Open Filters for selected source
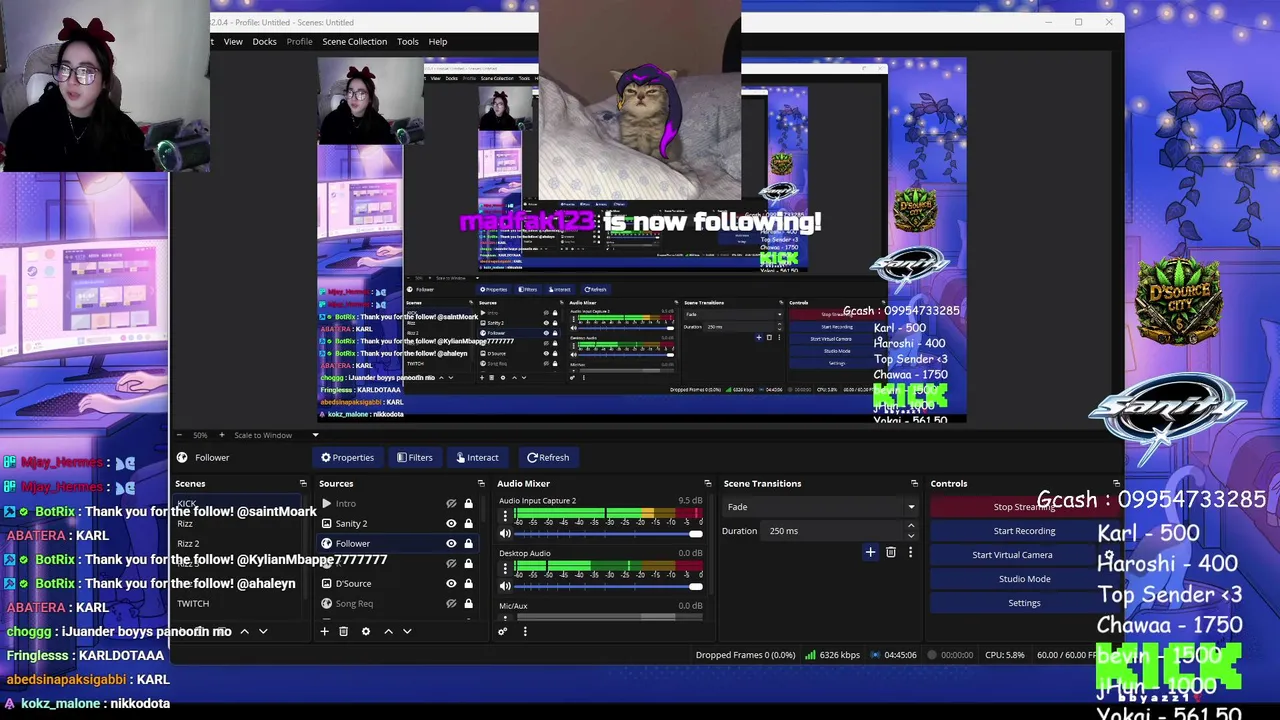 coord(414,458)
